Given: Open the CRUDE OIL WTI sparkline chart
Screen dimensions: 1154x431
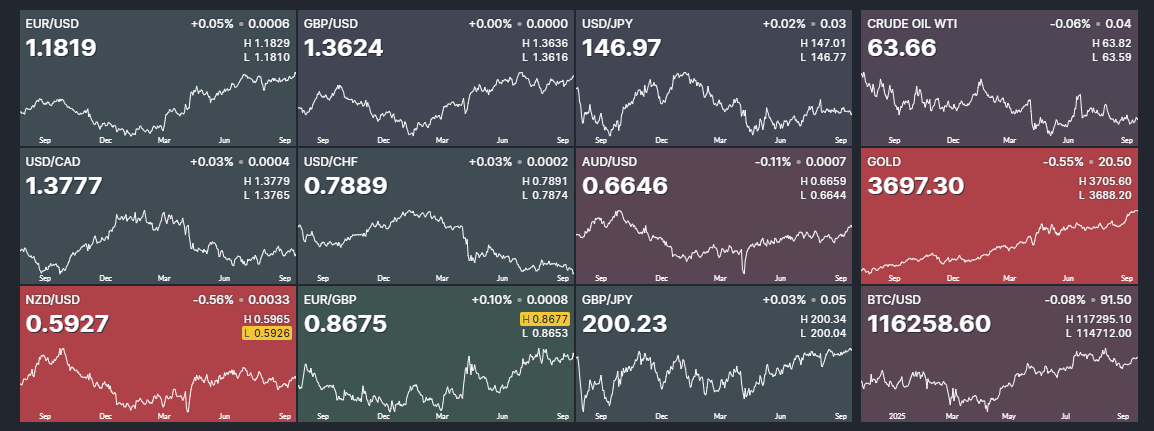Looking at the screenshot, I should [999, 104].
